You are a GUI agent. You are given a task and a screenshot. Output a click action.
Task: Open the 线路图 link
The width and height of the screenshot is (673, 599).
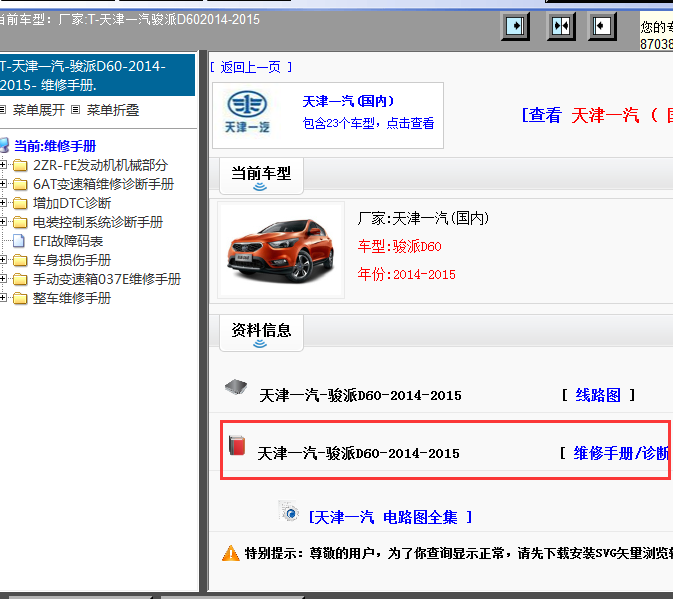tap(598, 395)
